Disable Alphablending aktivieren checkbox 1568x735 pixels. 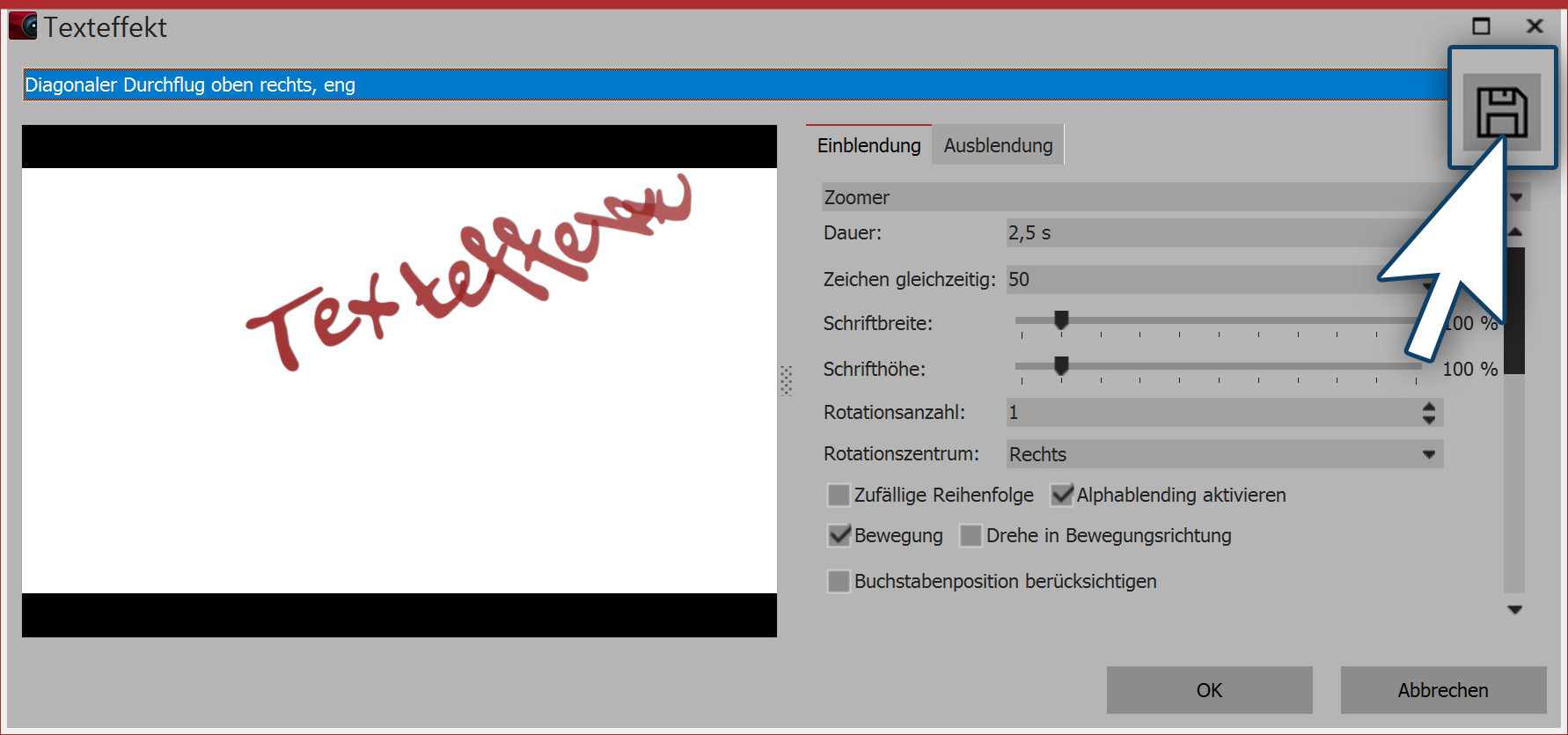1062,495
